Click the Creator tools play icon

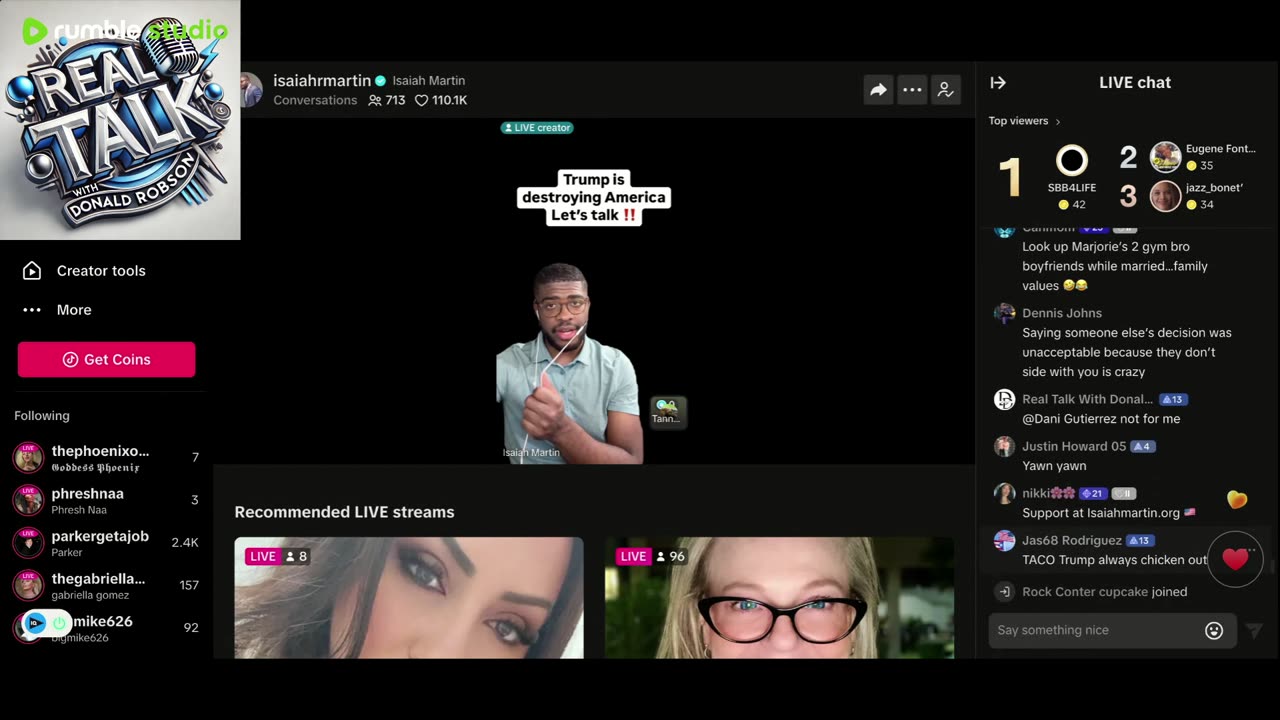click(x=32, y=271)
